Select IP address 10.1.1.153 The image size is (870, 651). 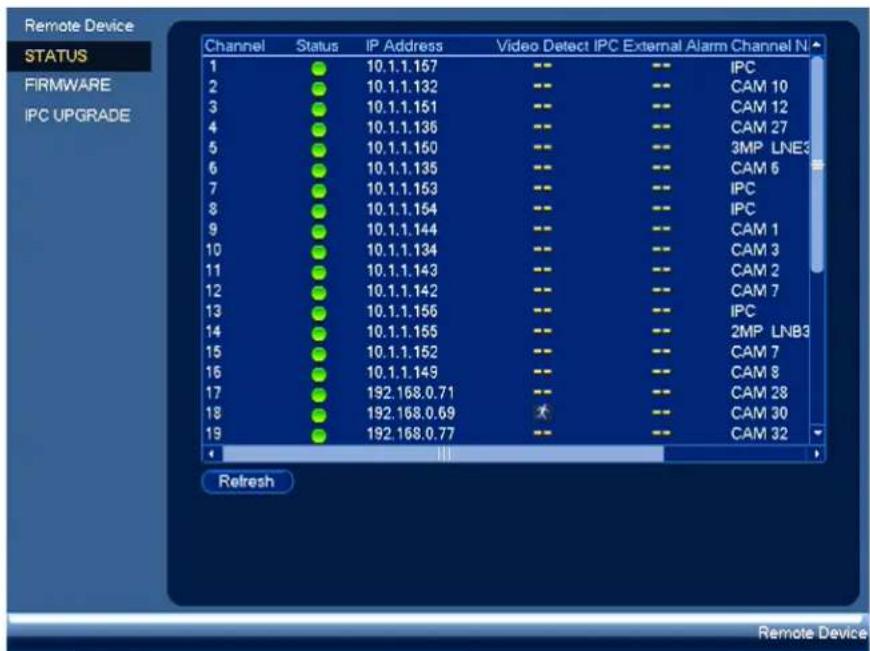coord(402,189)
